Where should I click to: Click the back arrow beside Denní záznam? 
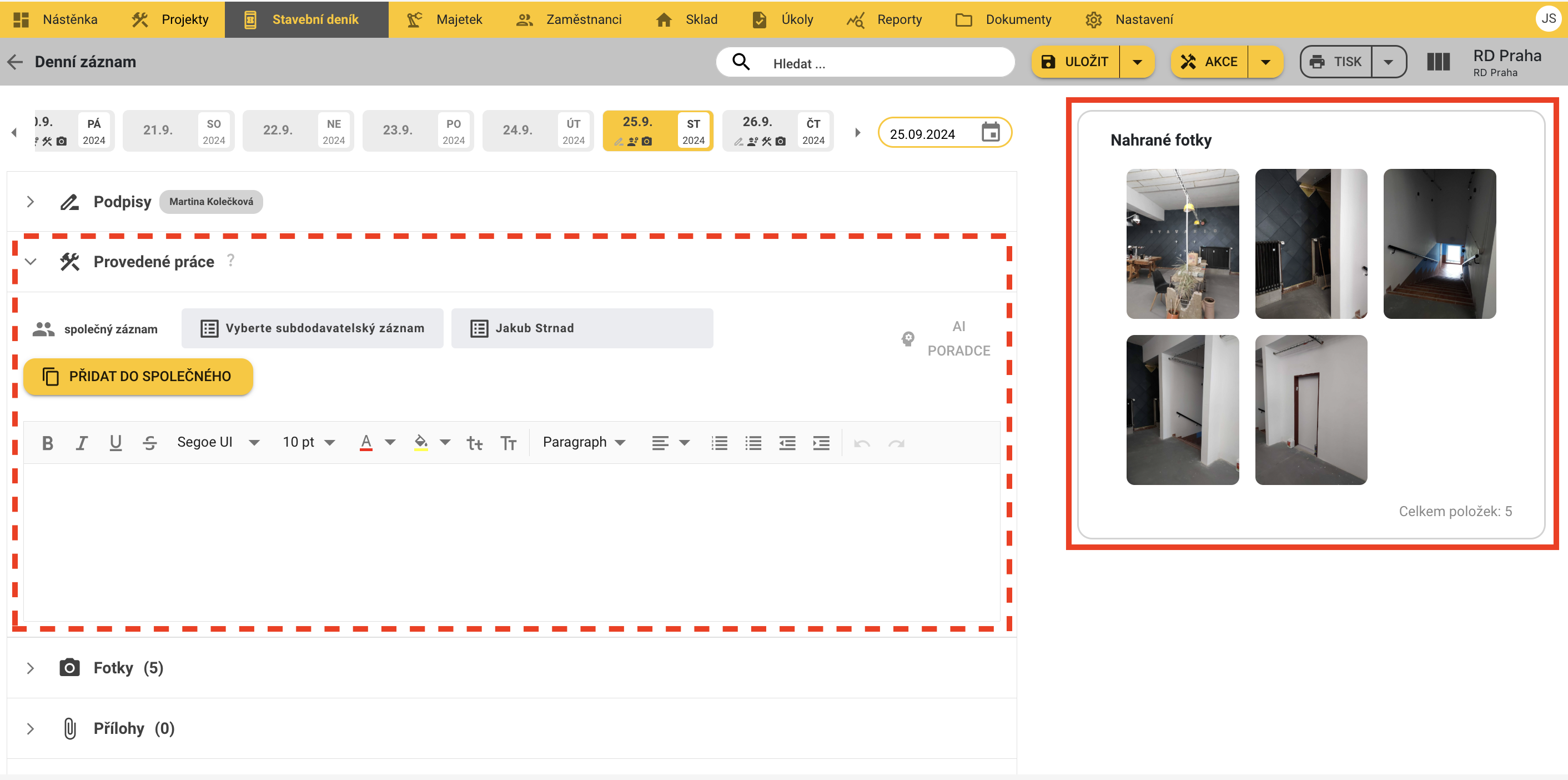pos(14,62)
